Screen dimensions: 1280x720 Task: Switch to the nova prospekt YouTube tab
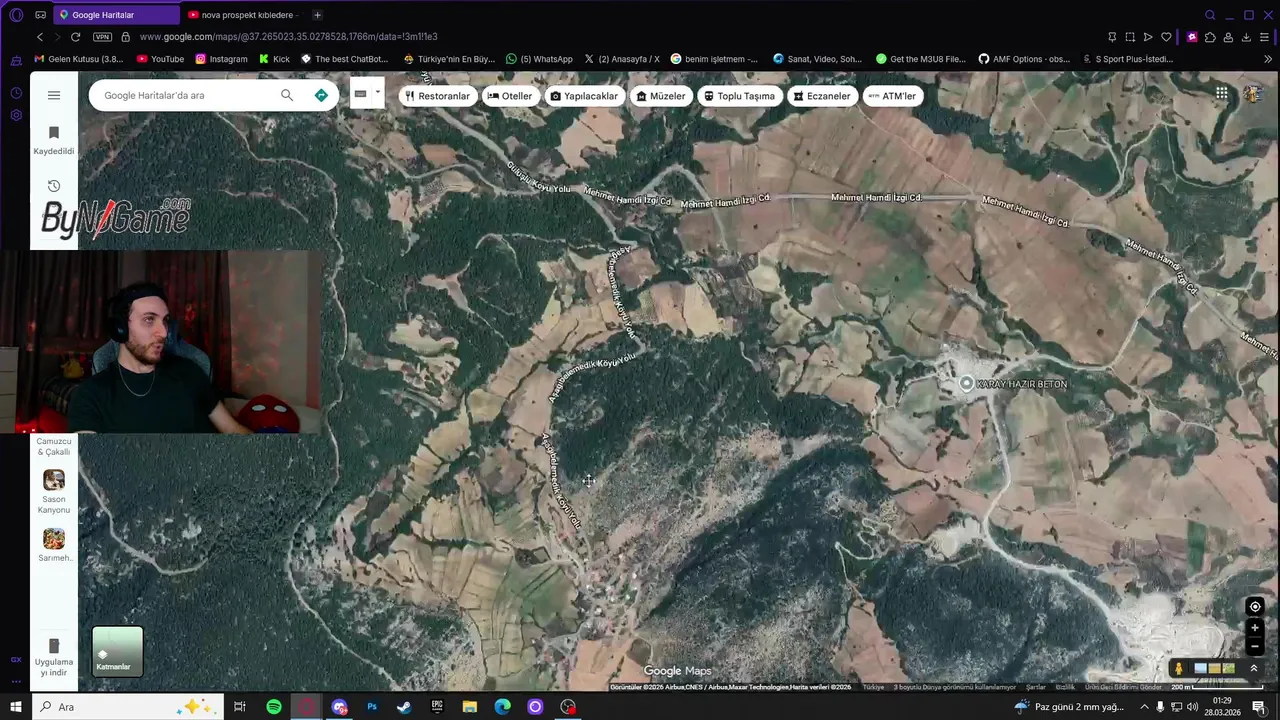243,15
